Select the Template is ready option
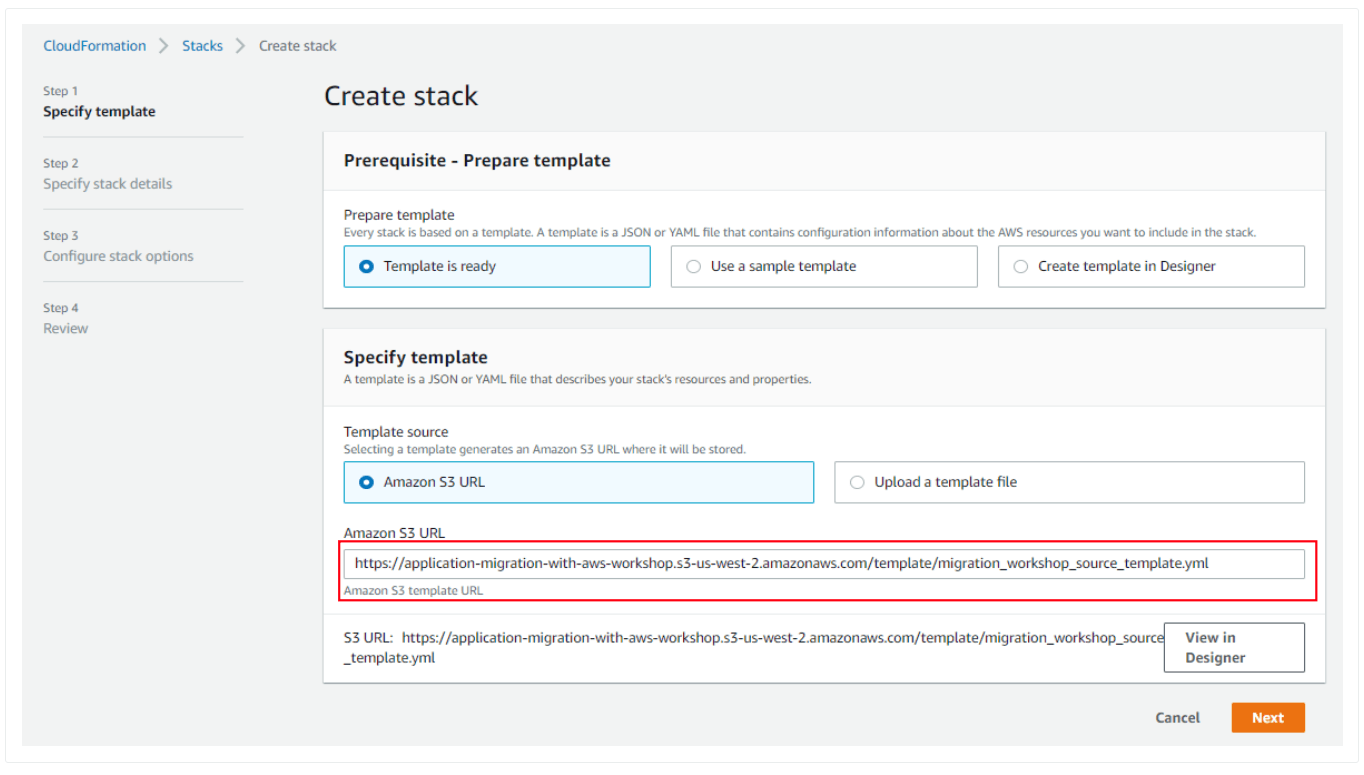The image size is (1364, 775). pos(497,267)
